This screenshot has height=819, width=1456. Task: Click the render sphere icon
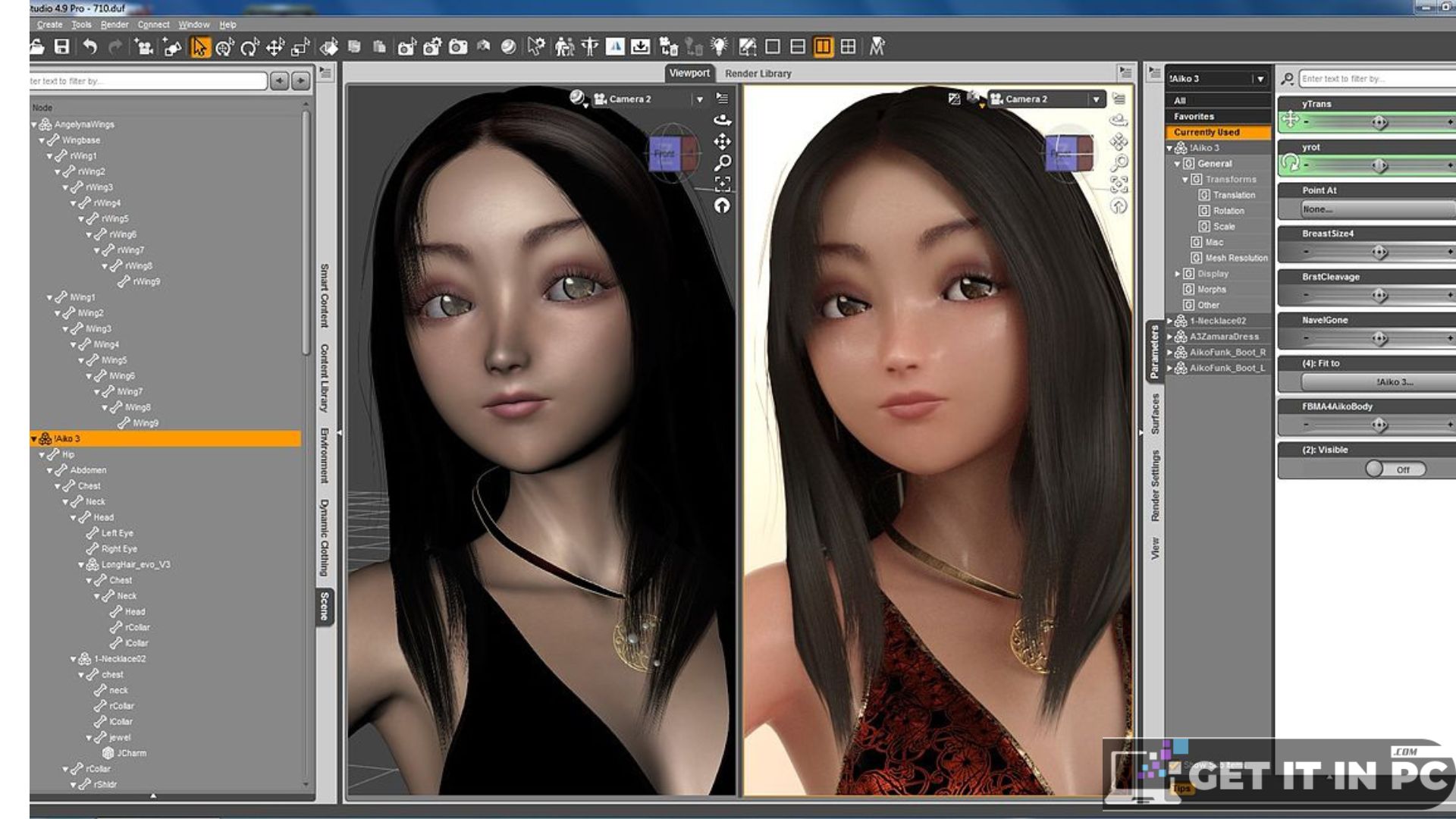pos(509,47)
